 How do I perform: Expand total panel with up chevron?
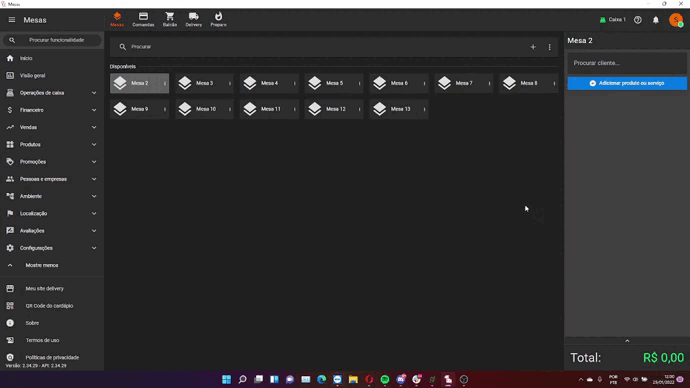(x=627, y=341)
